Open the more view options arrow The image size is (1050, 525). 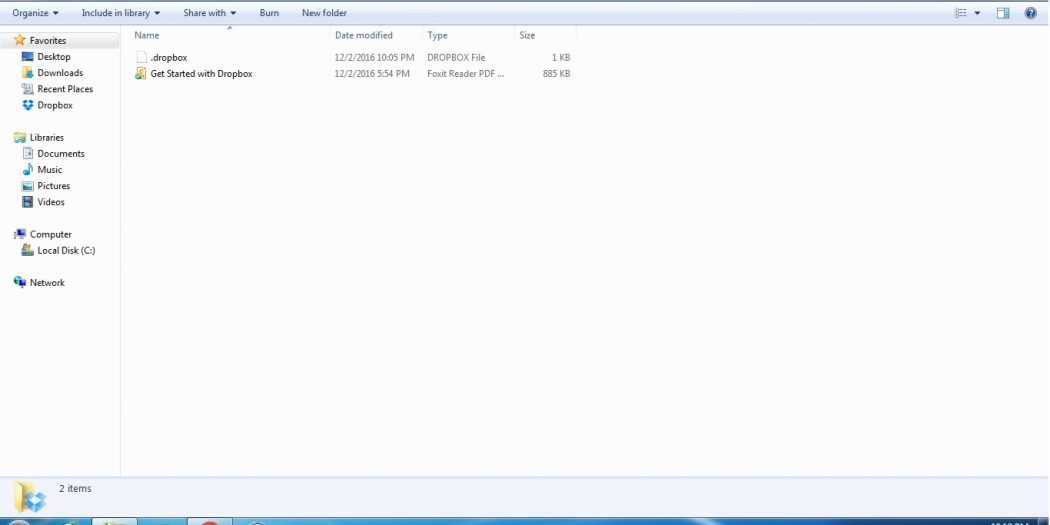click(977, 13)
